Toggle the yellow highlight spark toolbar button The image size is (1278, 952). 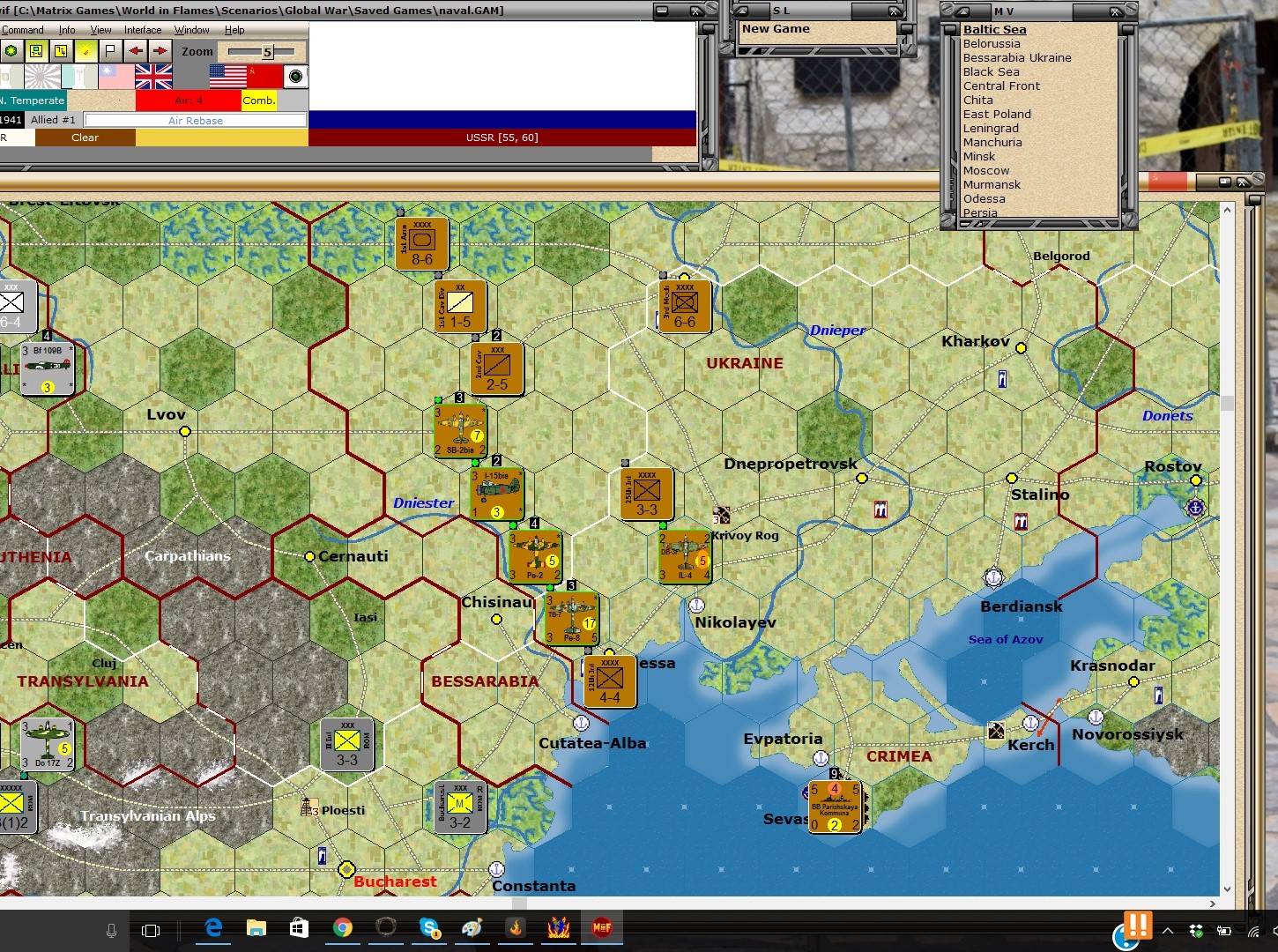(85, 51)
